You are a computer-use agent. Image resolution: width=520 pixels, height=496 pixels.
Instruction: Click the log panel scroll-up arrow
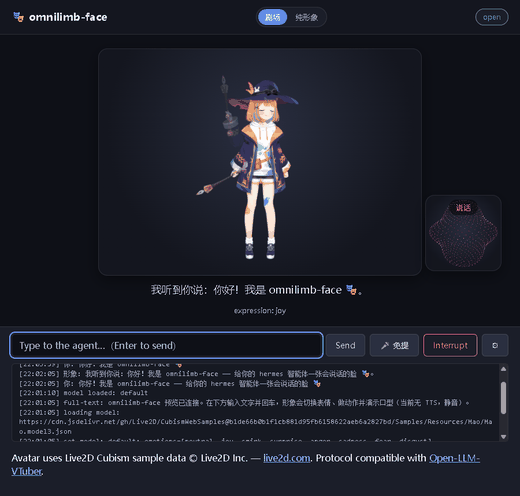pos(503,369)
